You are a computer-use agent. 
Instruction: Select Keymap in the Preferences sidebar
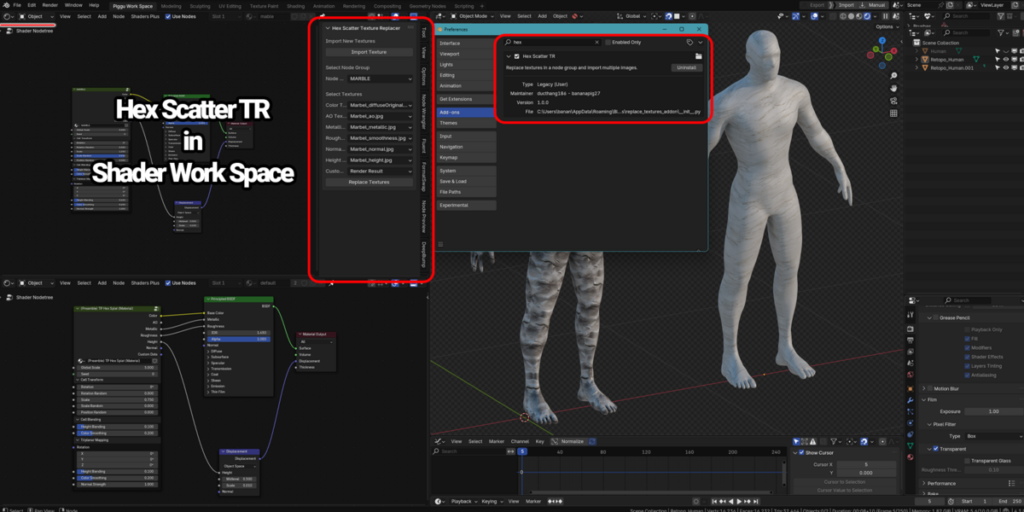tap(466, 157)
